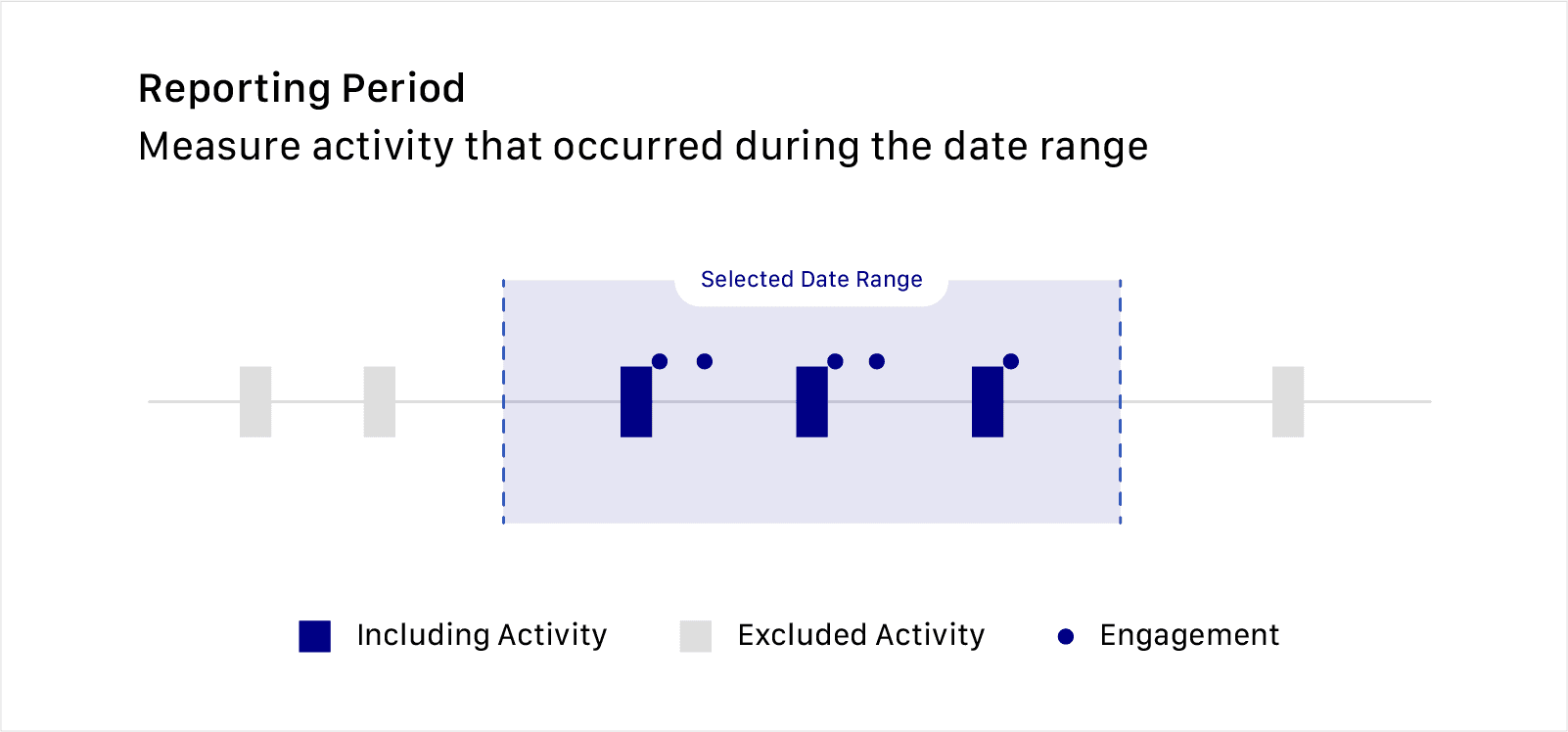Screen dimensions: 1568x732
Task: Click the Measure activity subtitle text
Action: tap(643, 147)
